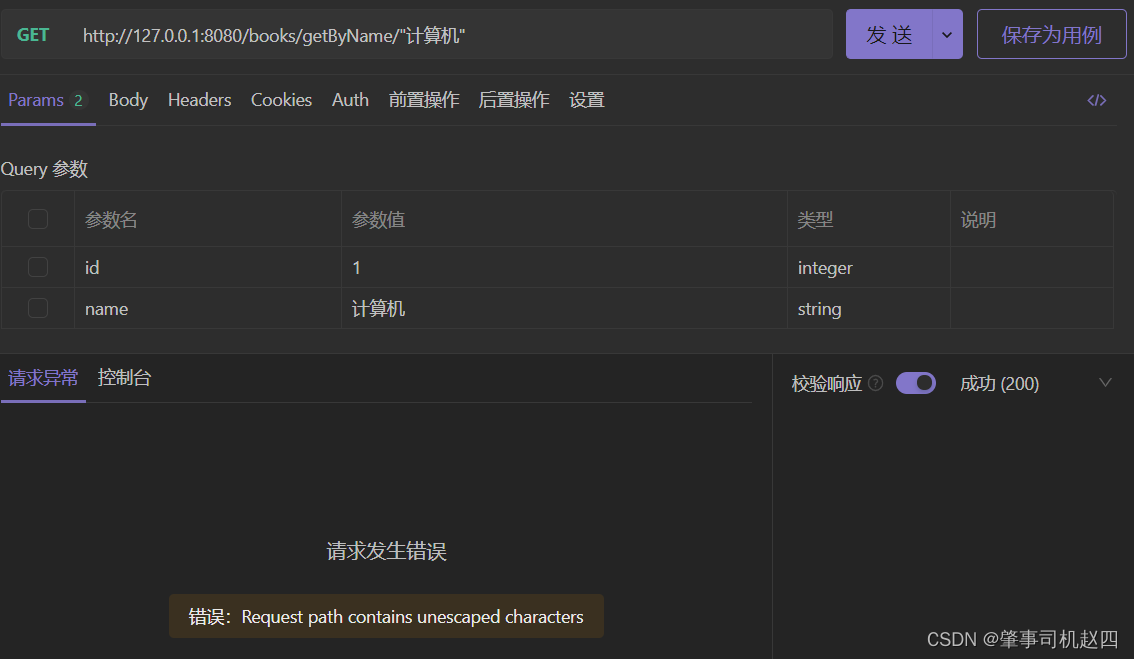The height and width of the screenshot is (659, 1134).
Task: Toggle the 校验响应 validation switch
Action: pos(915,383)
